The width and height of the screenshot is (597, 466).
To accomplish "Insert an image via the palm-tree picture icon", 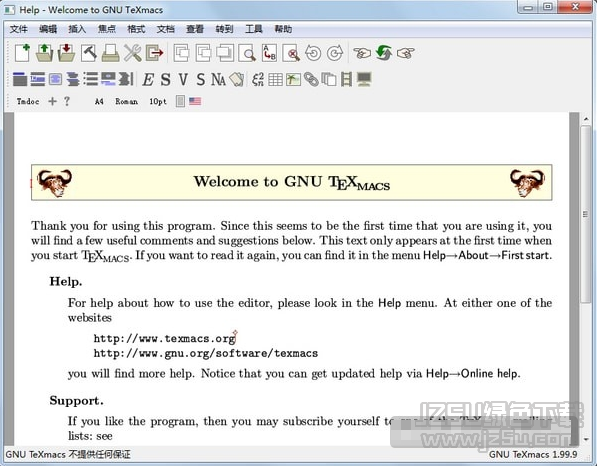I will click(x=293, y=80).
